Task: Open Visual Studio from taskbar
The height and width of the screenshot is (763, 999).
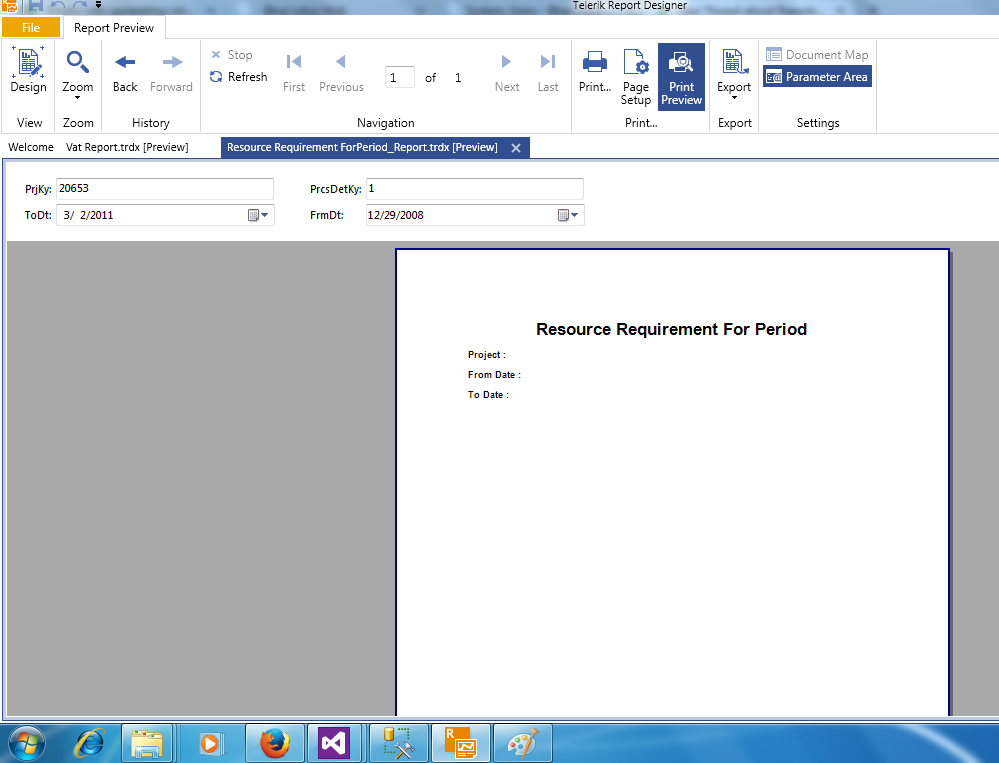Action: pyautogui.click(x=334, y=743)
